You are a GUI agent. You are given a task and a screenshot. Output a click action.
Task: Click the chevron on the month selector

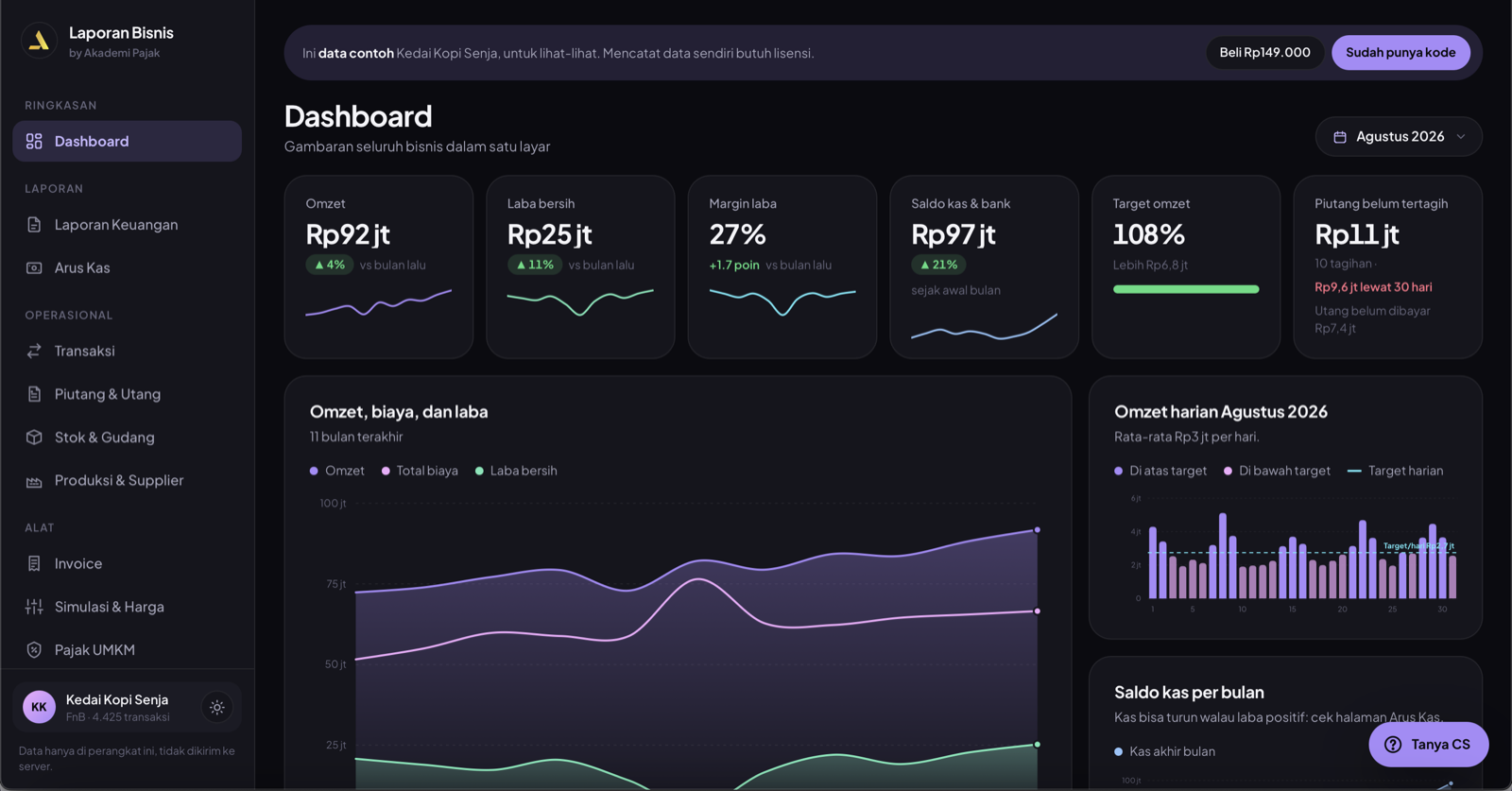pyautogui.click(x=1461, y=137)
